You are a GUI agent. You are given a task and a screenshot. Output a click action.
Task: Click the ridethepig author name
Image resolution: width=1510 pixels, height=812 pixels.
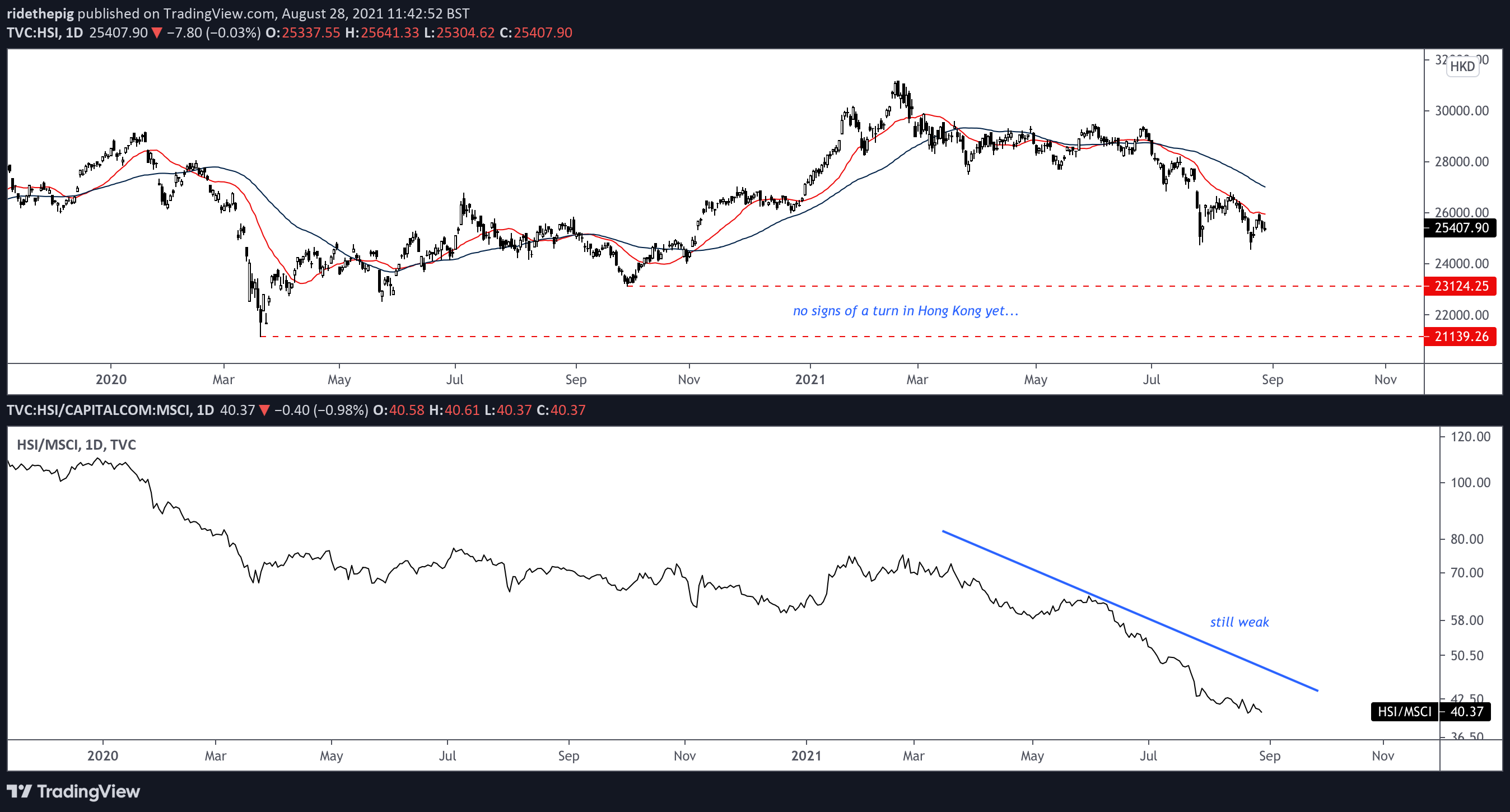40,13
